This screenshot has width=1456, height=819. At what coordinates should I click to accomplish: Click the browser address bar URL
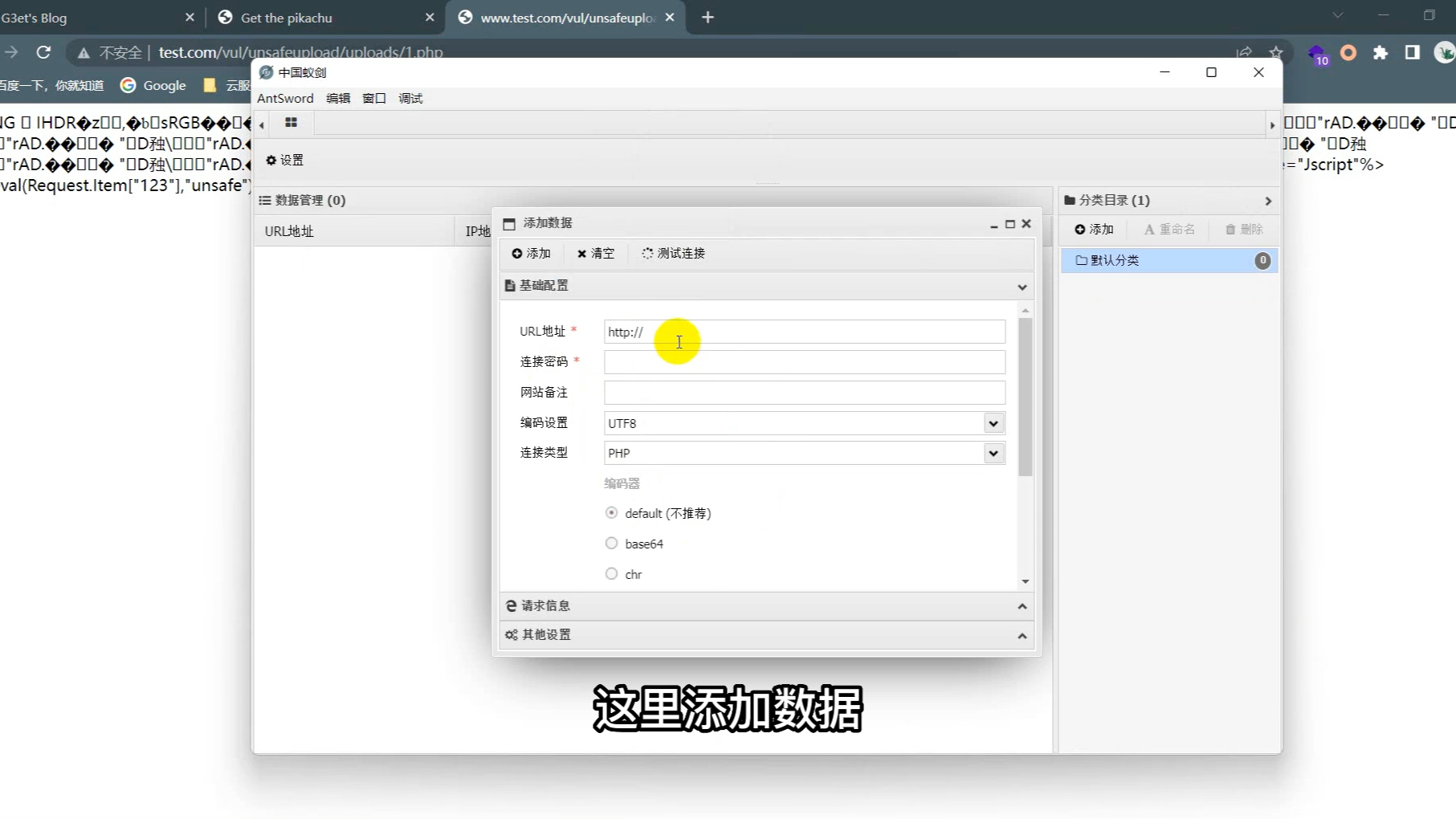tap(300, 52)
